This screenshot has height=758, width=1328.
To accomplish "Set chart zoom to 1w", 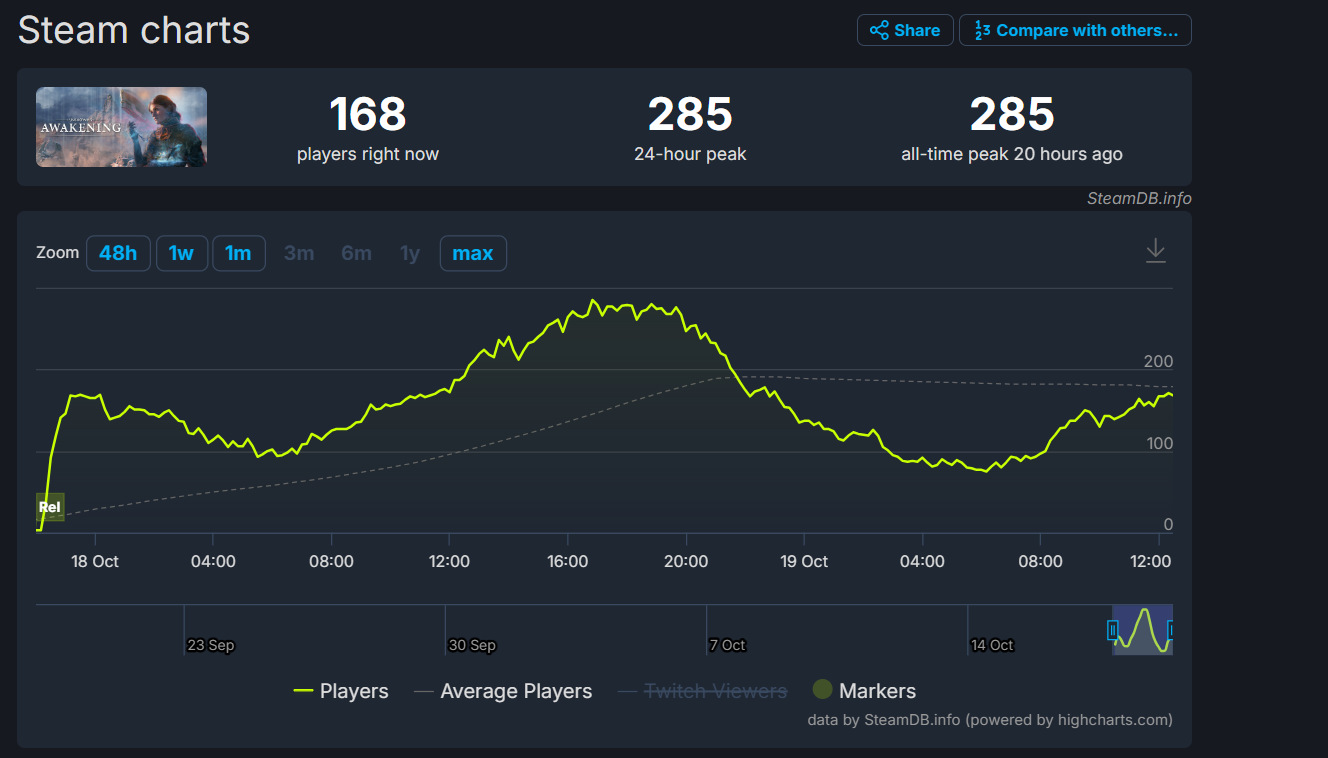I will (181, 253).
